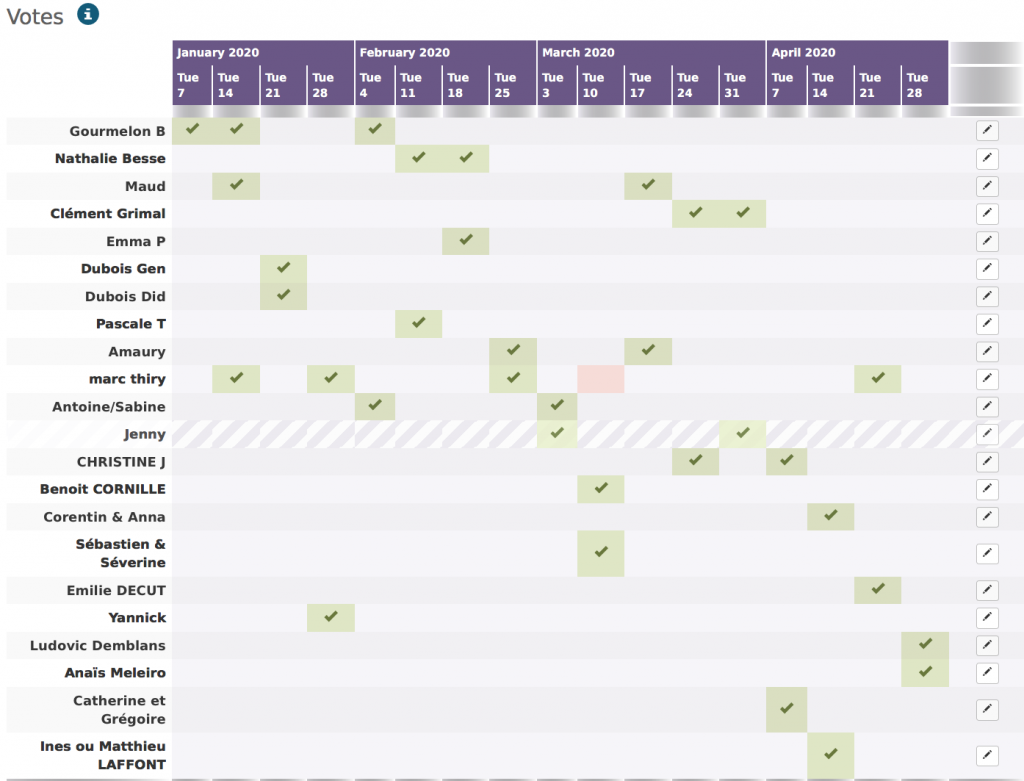The image size is (1024, 781).
Task: Edit Antoine/Sabine's votes
Action: (x=987, y=407)
